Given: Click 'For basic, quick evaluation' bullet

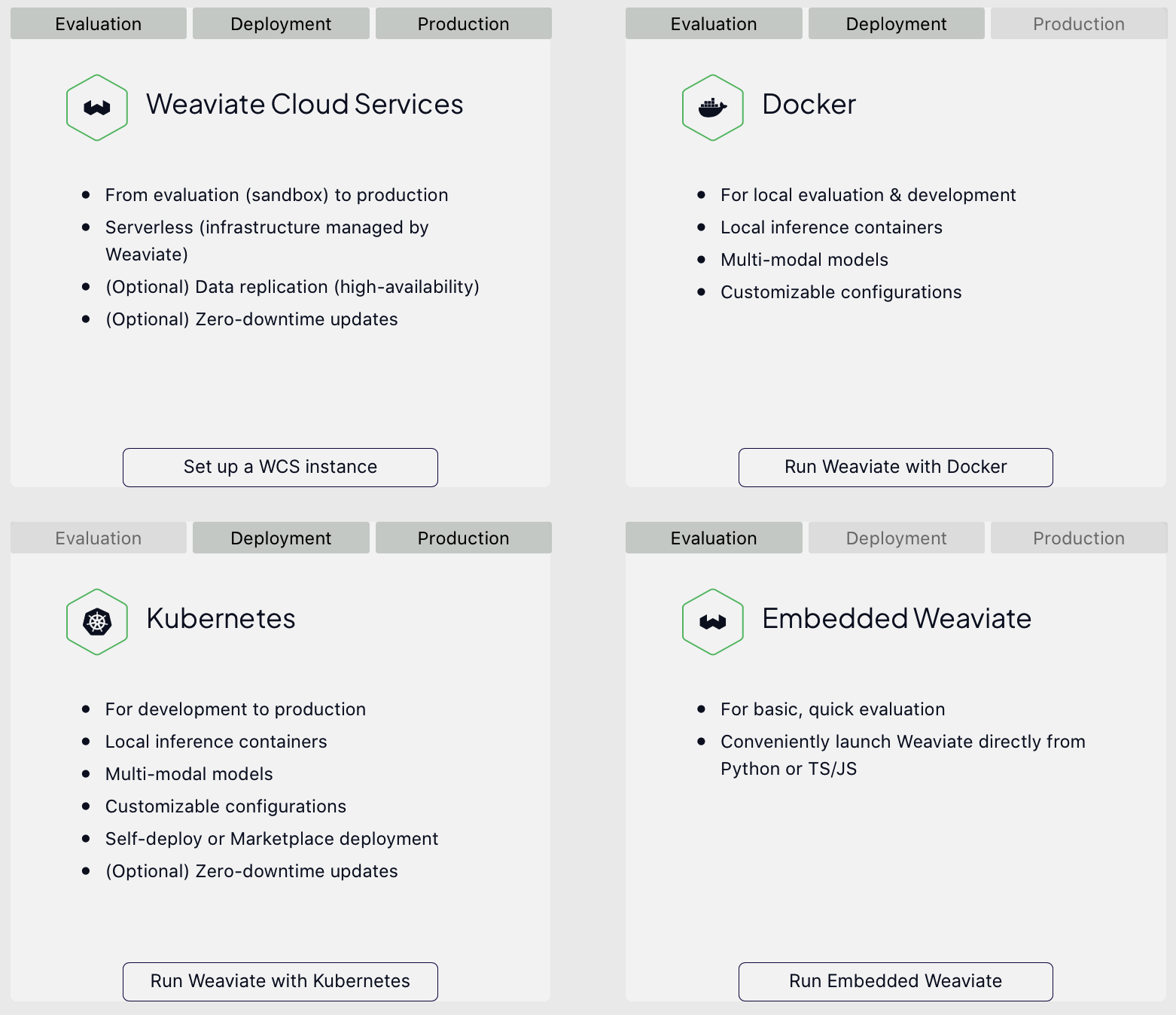Looking at the screenshot, I should (833, 709).
